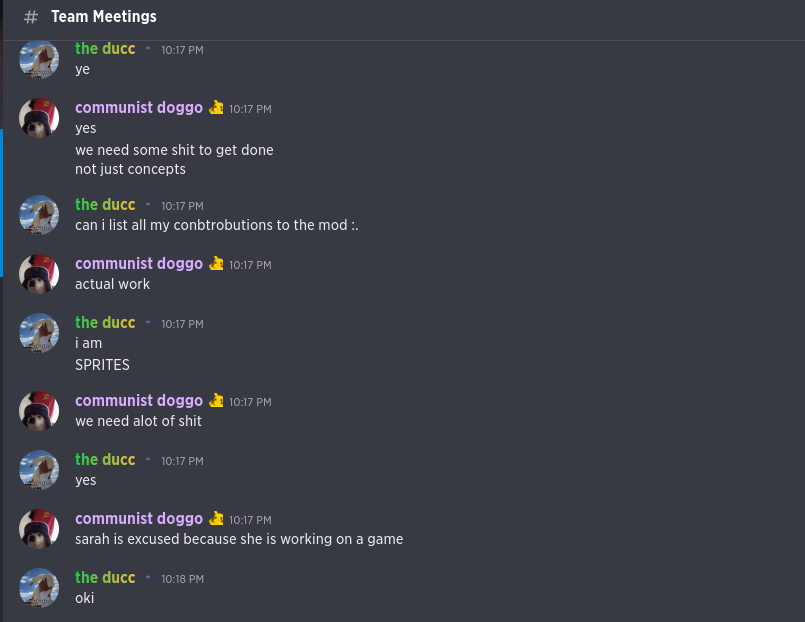The height and width of the screenshot is (622, 805).
Task: Click the emoji badge on the 'sarah is excused' message author
Action: click(216, 518)
